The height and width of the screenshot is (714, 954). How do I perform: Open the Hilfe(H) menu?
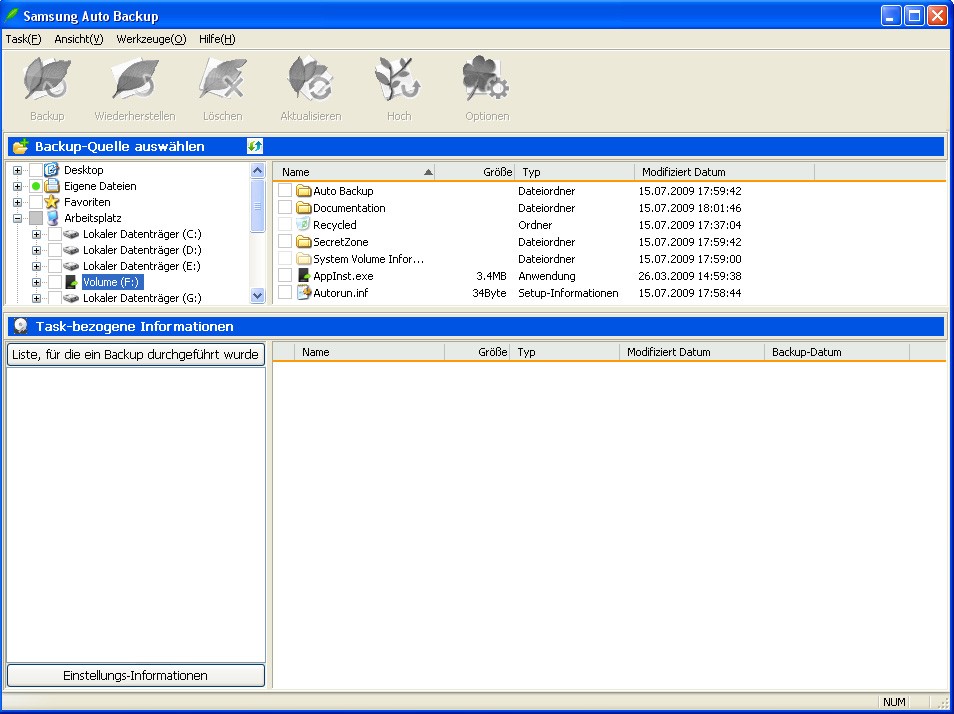click(217, 39)
